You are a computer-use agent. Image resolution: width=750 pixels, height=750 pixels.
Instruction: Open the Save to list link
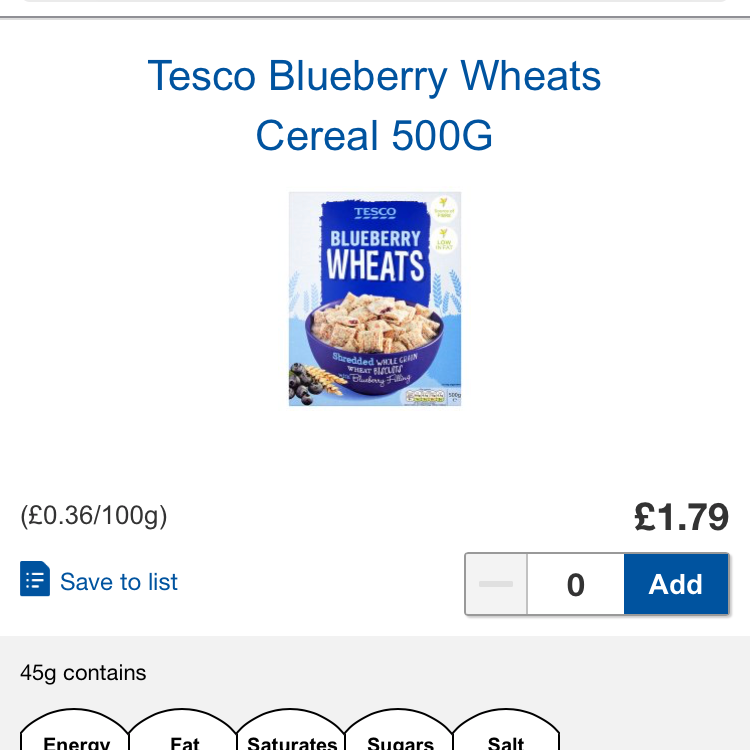point(118,582)
